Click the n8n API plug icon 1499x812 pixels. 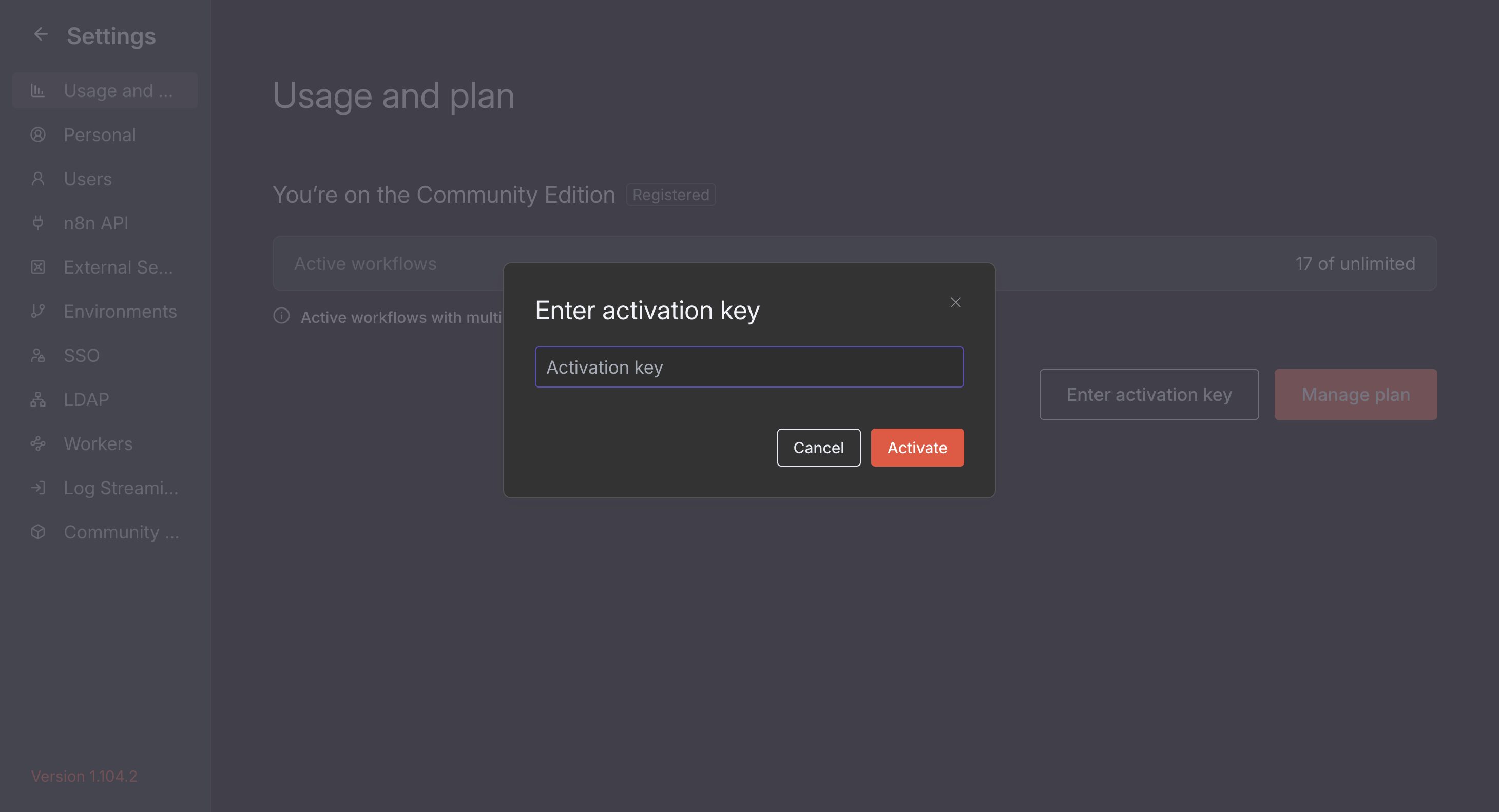(38, 223)
